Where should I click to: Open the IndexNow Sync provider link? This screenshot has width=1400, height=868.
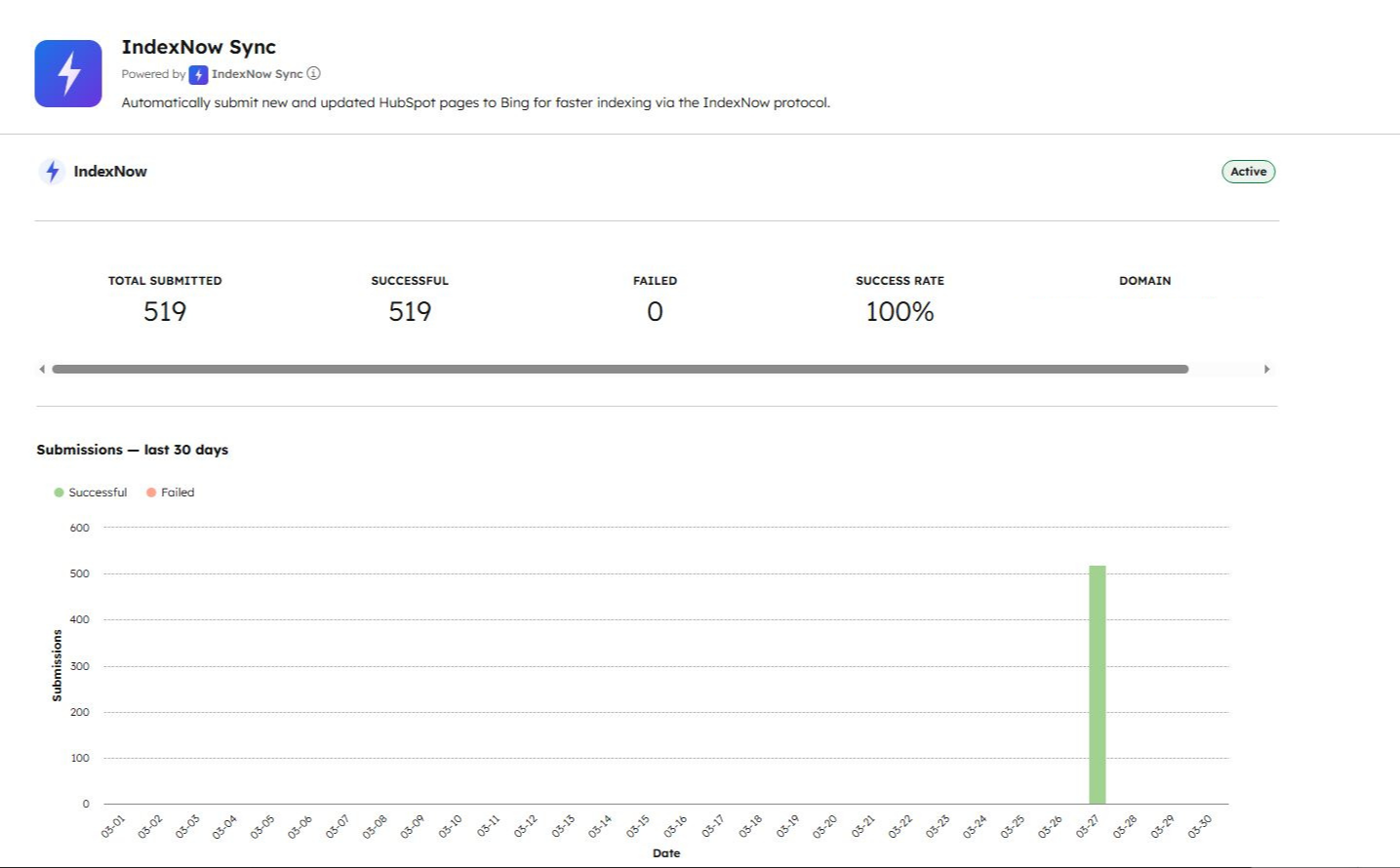[257, 74]
